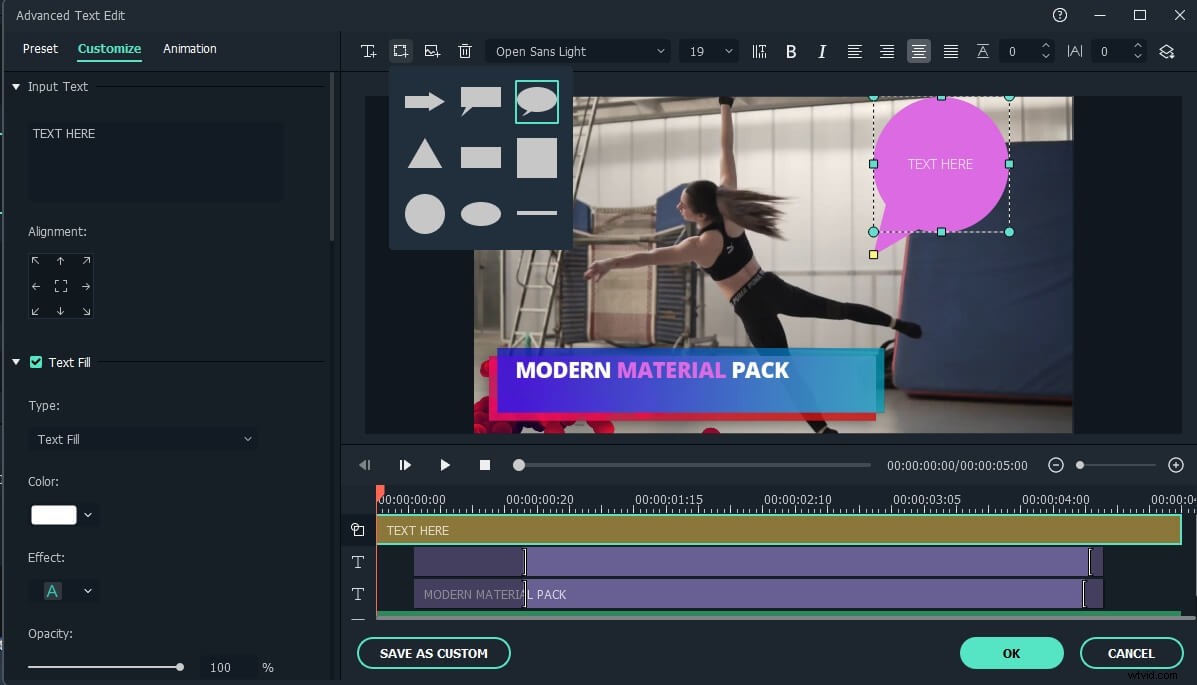
Task: Open the Open Sans Light font dropdown
Action: pos(577,51)
